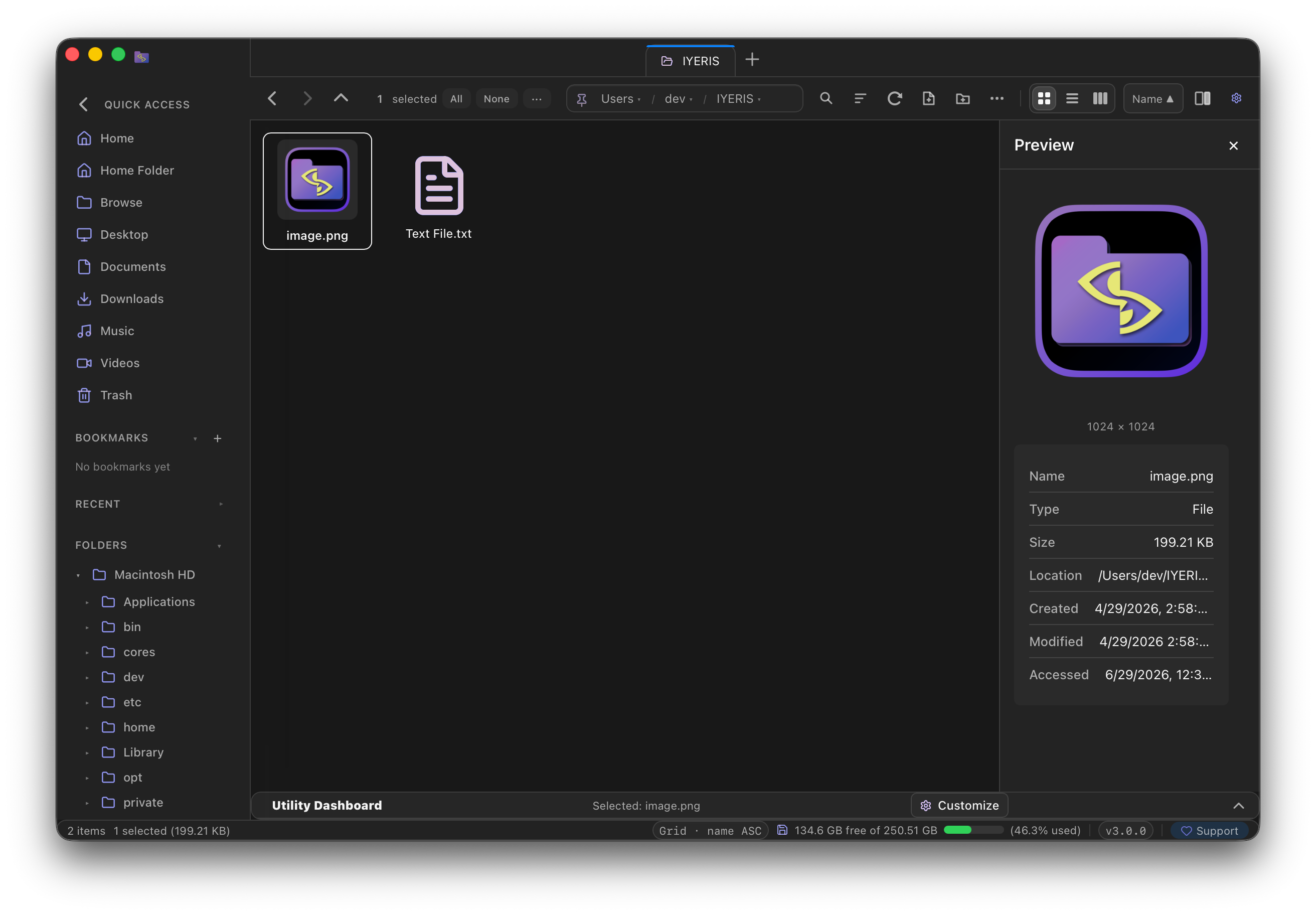Refresh the folder contents

pos(894,99)
